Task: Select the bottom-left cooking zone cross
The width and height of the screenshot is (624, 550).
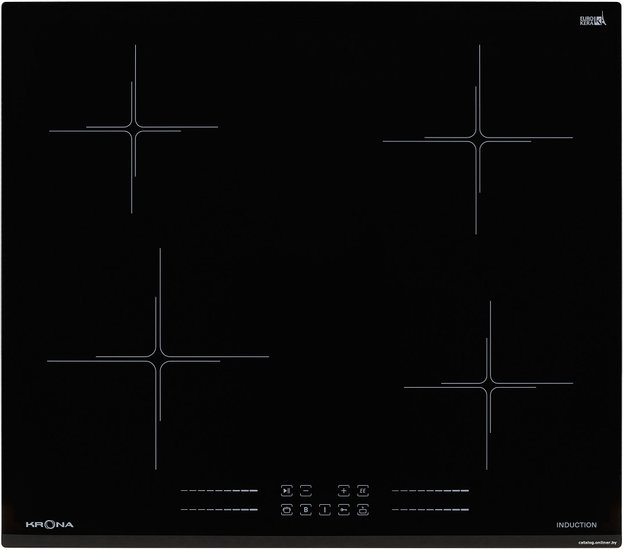Action: pyautogui.click(x=158, y=357)
